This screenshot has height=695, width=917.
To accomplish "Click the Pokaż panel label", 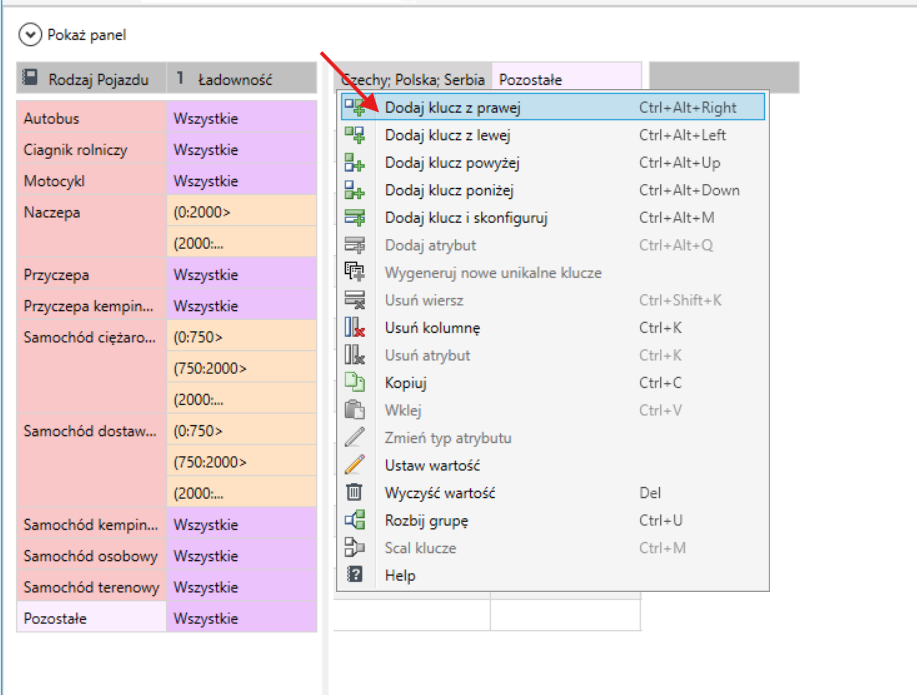I will pos(87,35).
